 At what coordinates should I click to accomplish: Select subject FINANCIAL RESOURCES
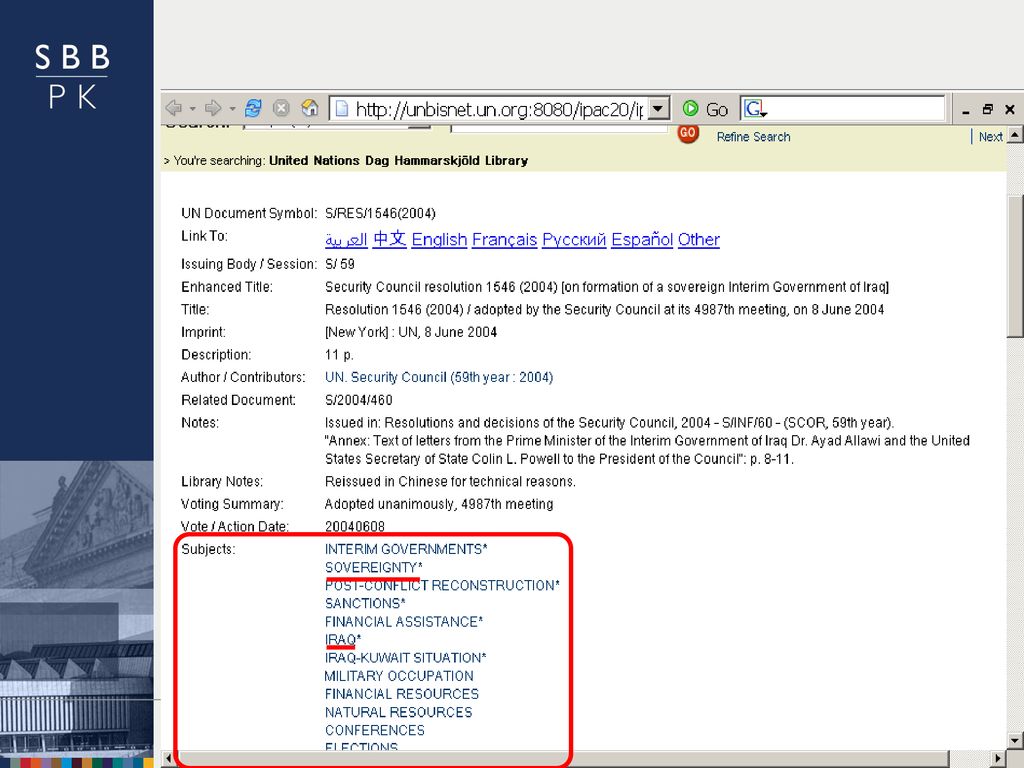[402, 694]
